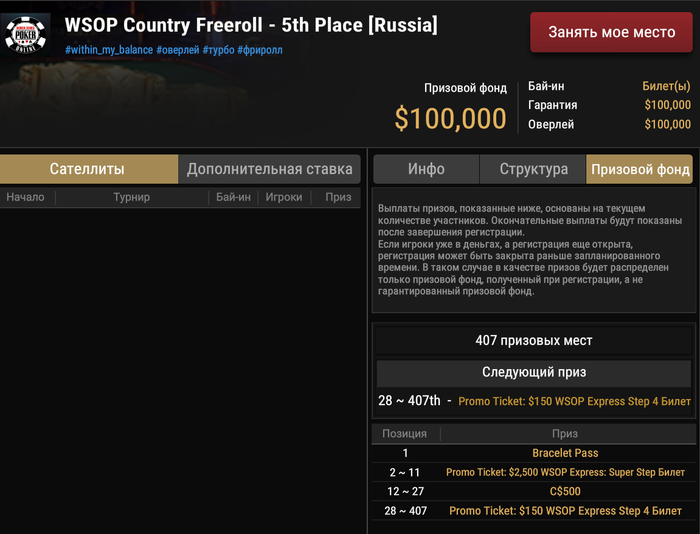Click the WSOP Poker logo icon
Screen dimensions: 700x534
tap(27, 32)
